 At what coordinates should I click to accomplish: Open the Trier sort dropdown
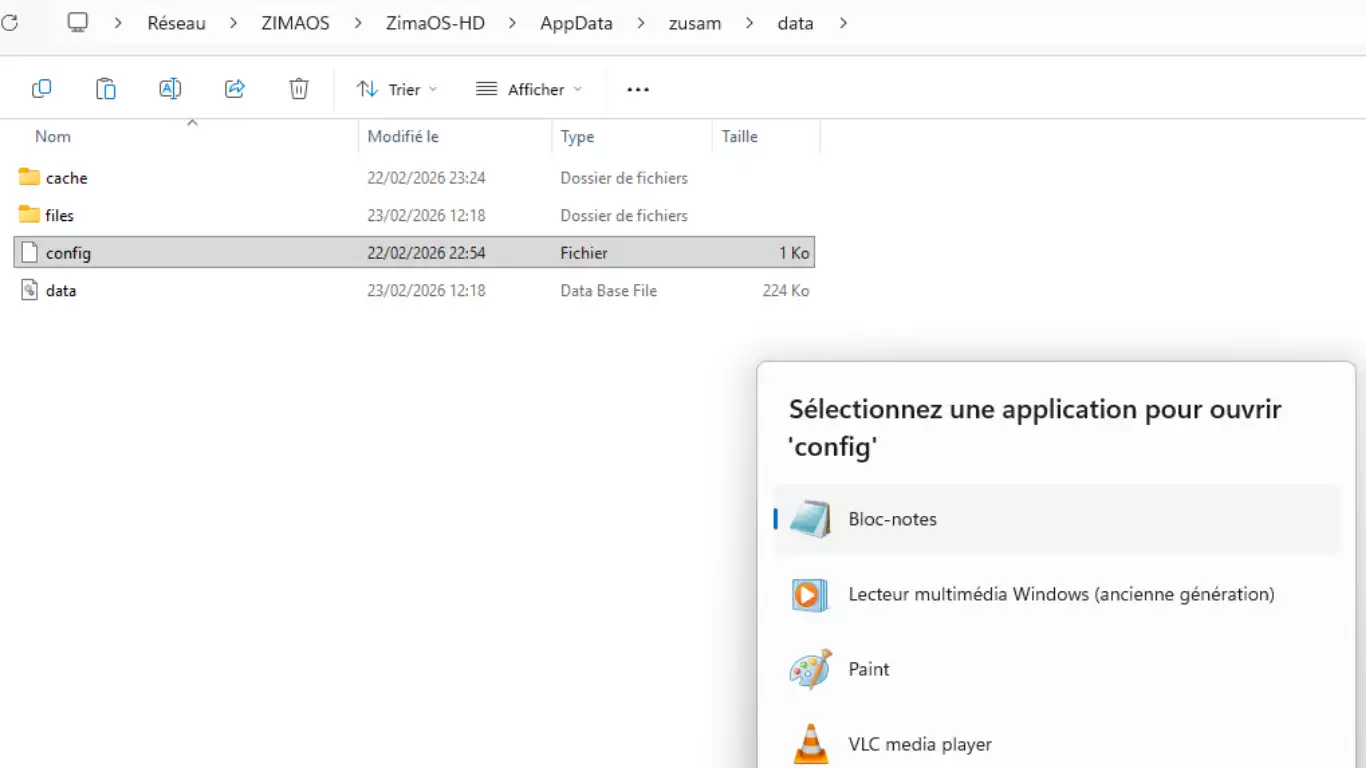tap(397, 89)
